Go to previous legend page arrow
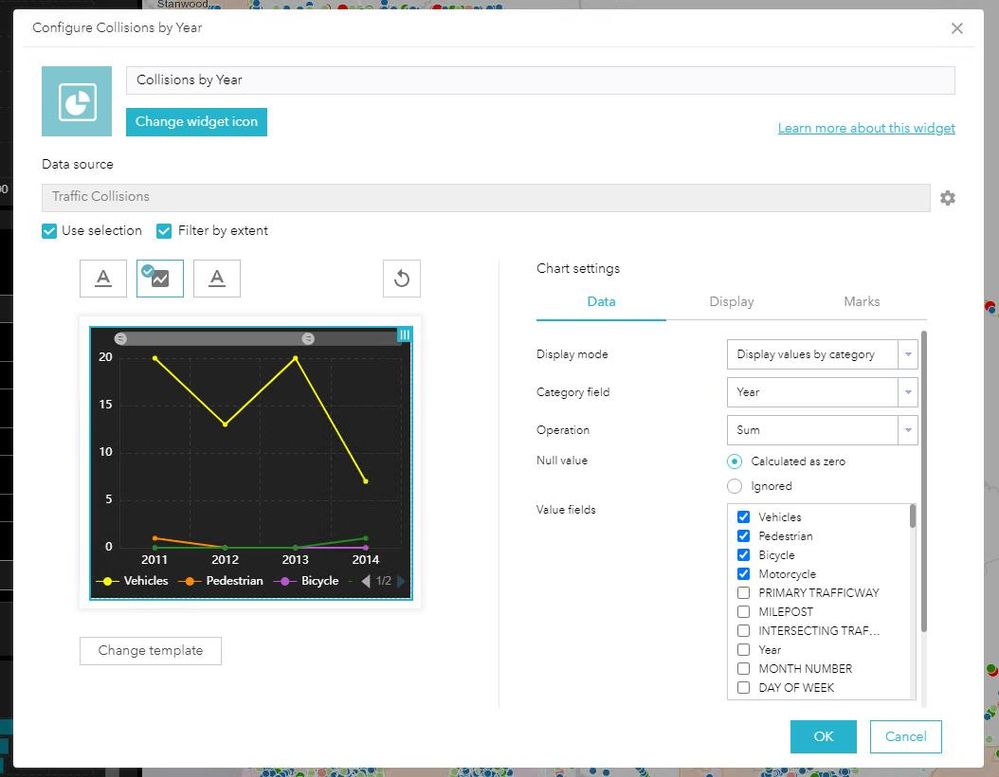999x777 pixels. [x=366, y=581]
